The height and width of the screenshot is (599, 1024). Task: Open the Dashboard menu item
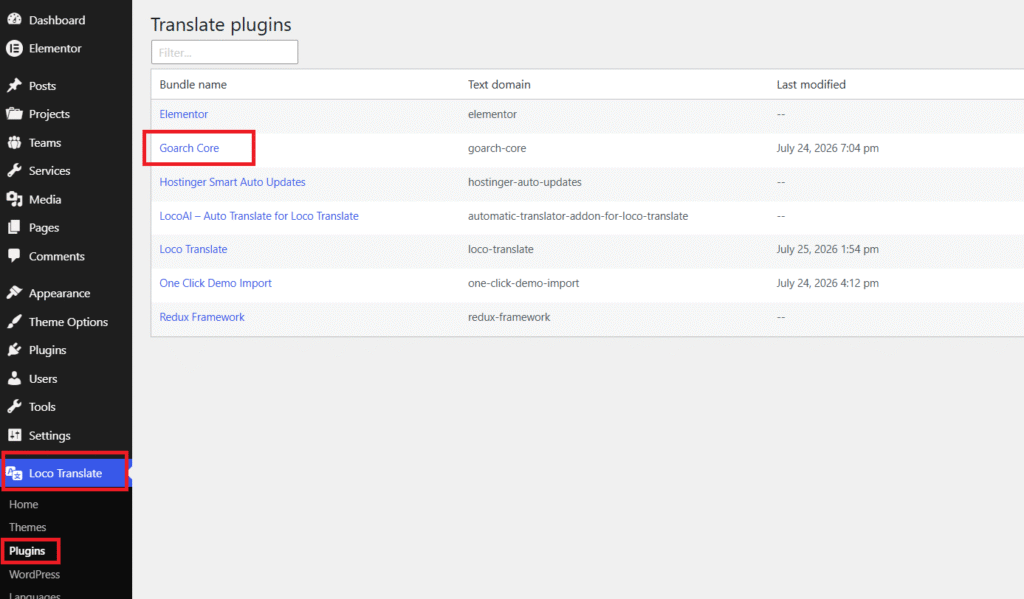(x=57, y=20)
